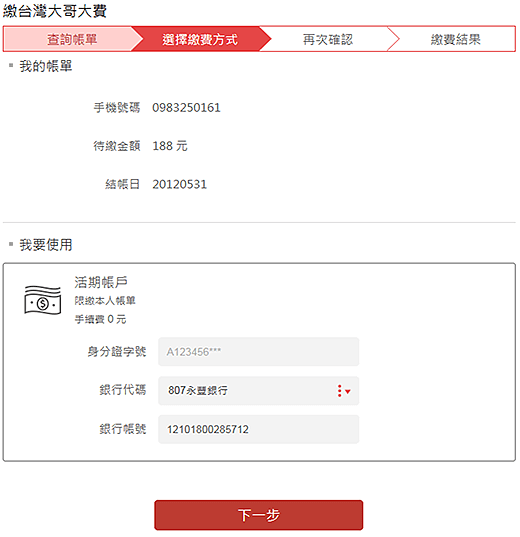Focus the 身分證字號 input field
Image resolution: width=520 pixels, height=537 pixels.
pyautogui.click(x=259, y=352)
